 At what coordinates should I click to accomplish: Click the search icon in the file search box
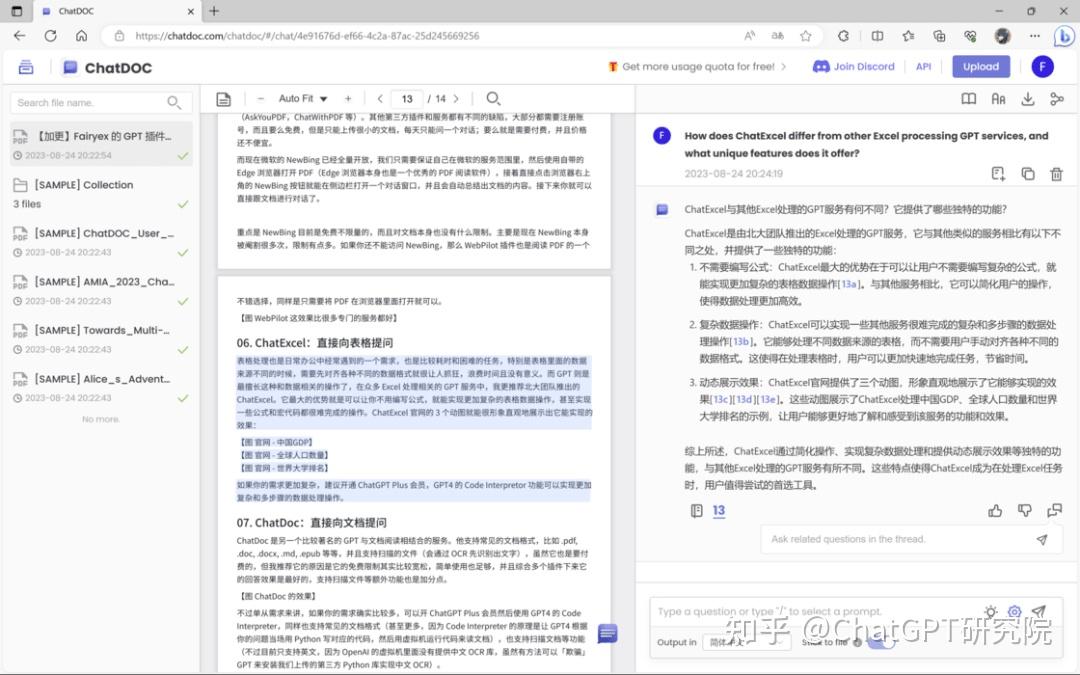(174, 103)
